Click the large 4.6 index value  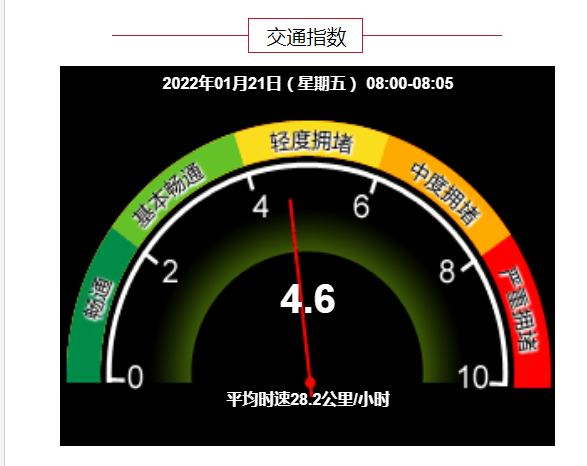[308, 299]
